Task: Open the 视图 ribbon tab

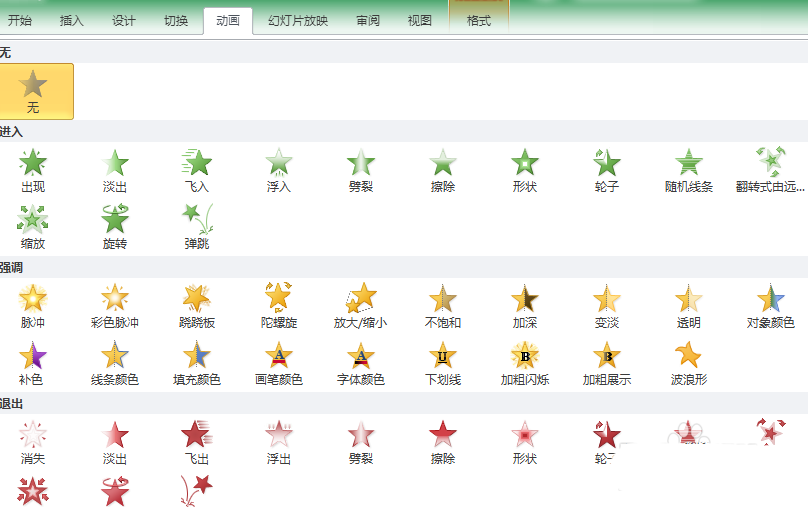Action: 419,21
